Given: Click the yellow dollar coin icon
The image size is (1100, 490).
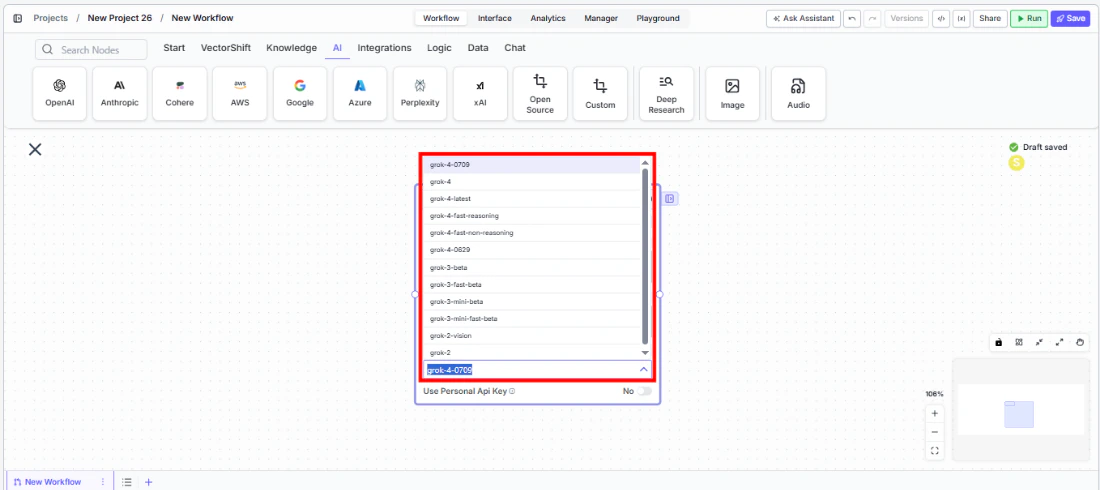Looking at the screenshot, I should [x=1016, y=163].
